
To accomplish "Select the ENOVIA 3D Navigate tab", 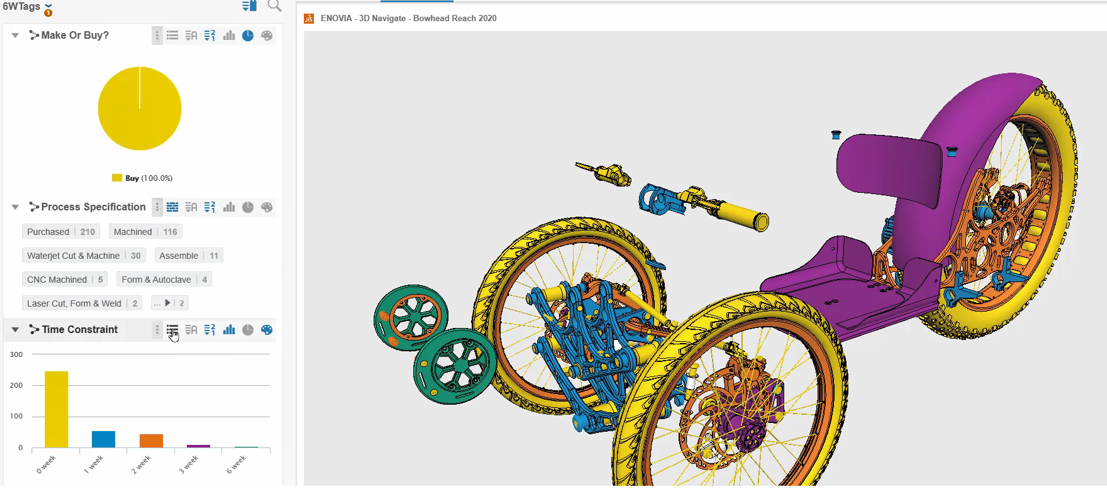I will [409, 18].
